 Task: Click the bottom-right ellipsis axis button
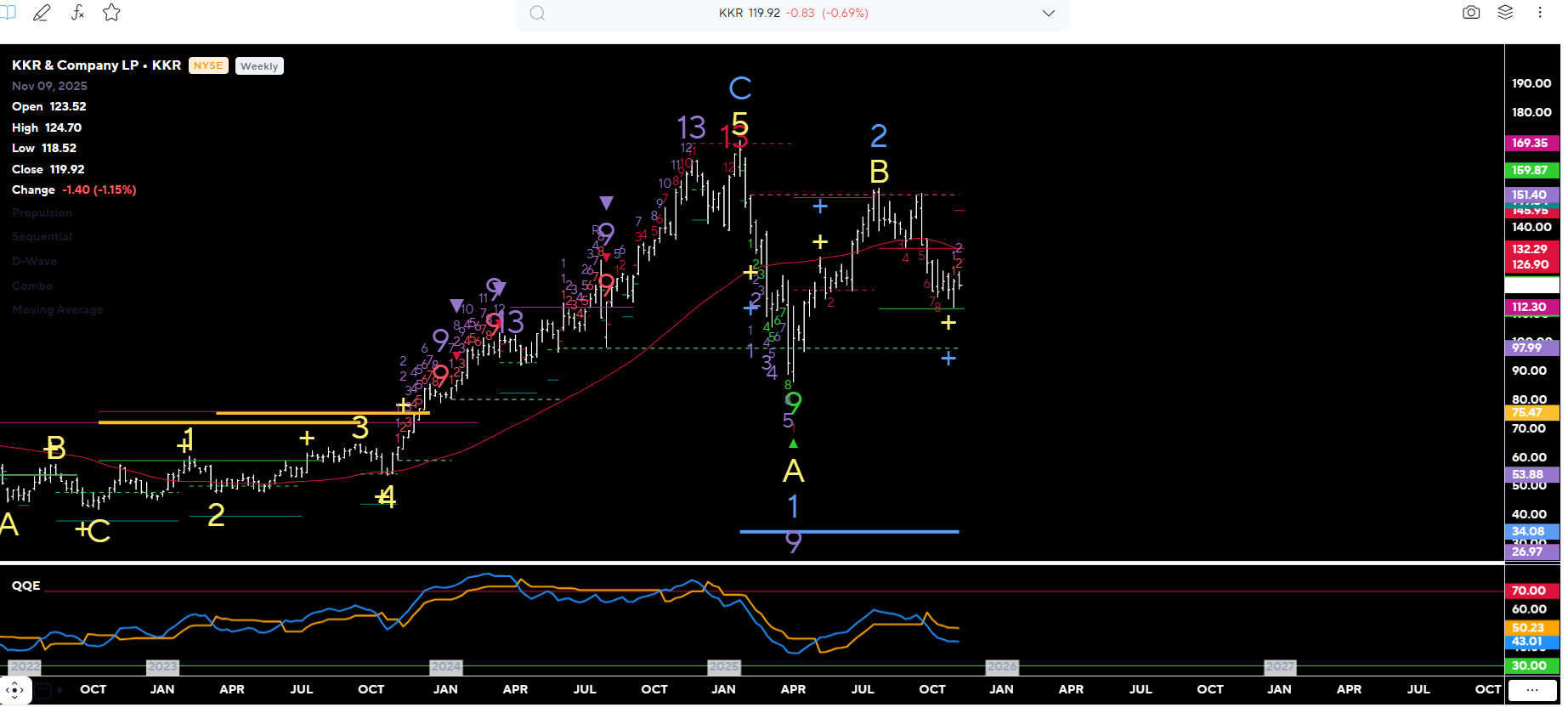[1531, 690]
